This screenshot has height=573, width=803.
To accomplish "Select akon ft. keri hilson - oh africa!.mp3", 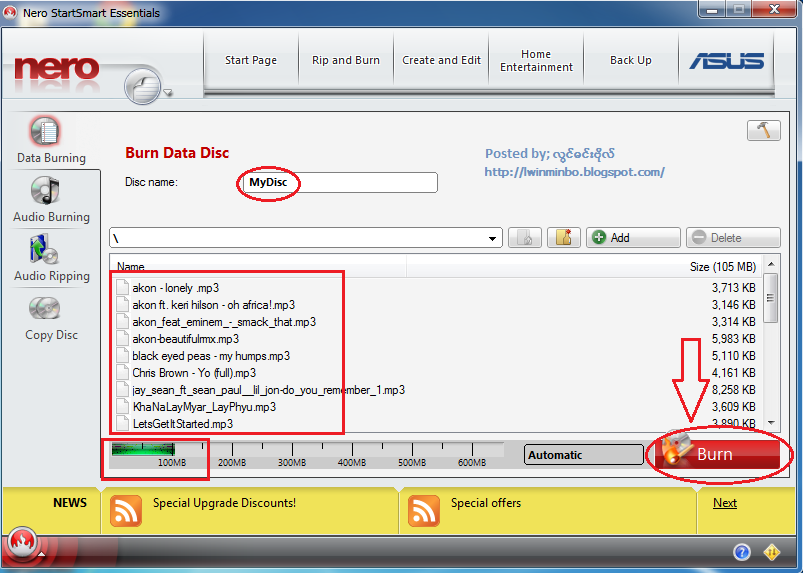I will pyautogui.click(x=214, y=305).
